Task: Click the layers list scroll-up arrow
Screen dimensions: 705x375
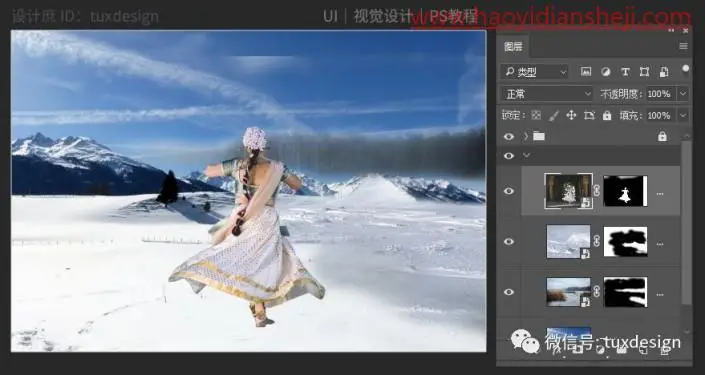Action: tap(686, 135)
